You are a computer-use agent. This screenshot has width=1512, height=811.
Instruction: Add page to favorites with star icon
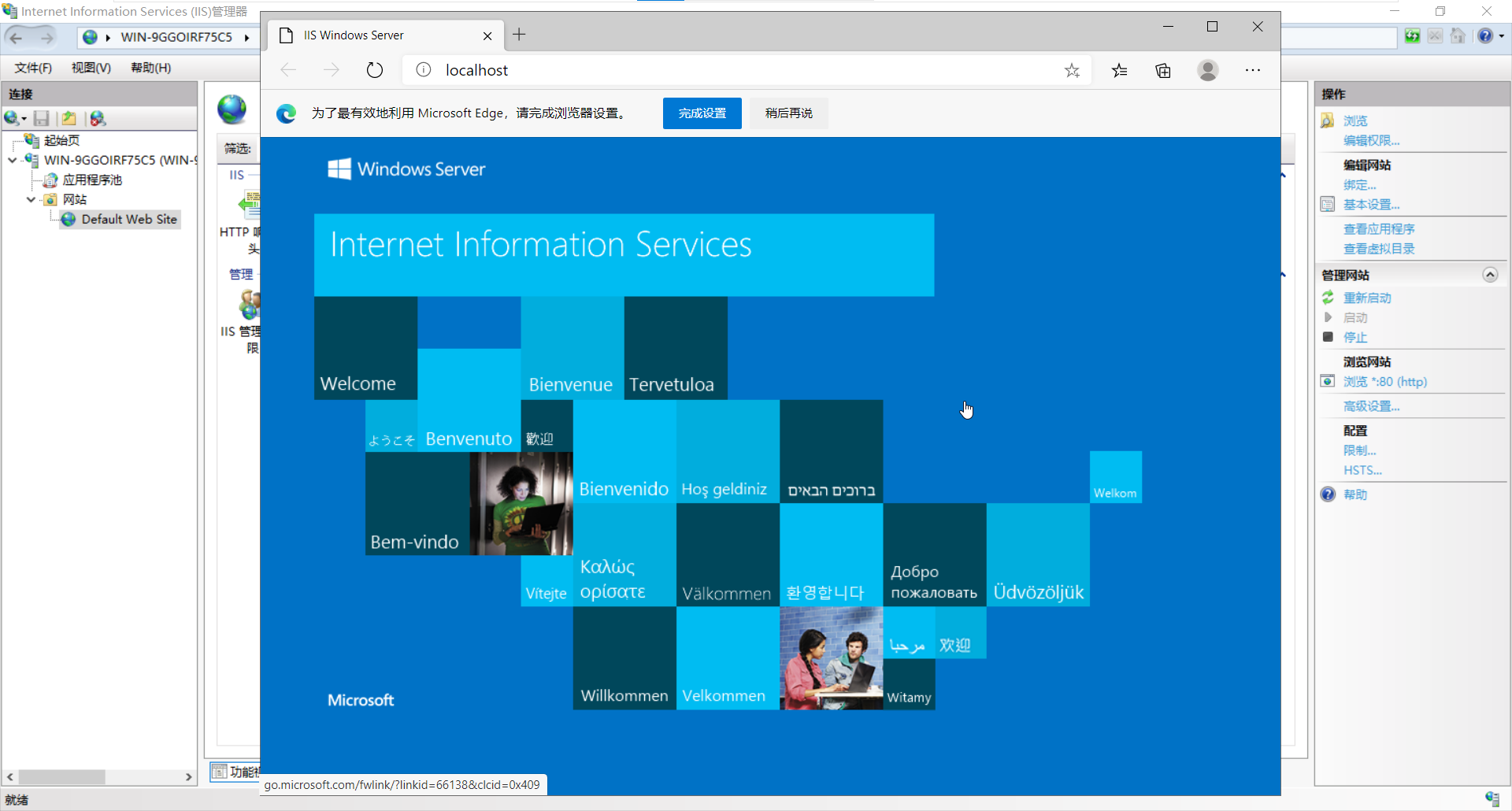[x=1072, y=70]
